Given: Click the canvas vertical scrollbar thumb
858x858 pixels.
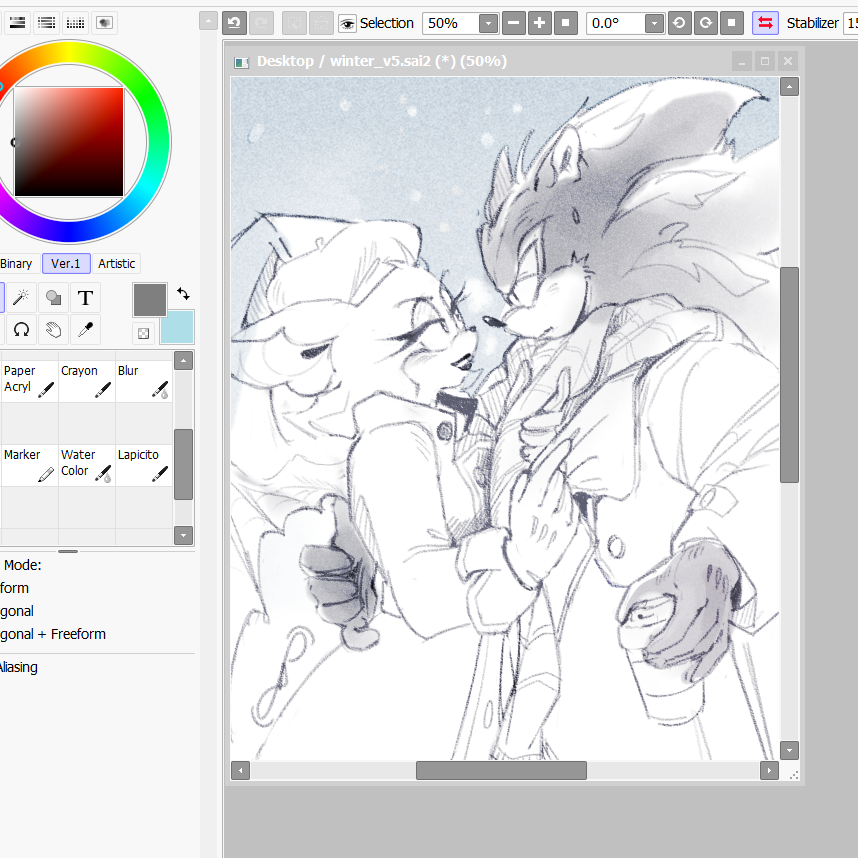Looking at the screenshot, I should (x=789, y=375).
